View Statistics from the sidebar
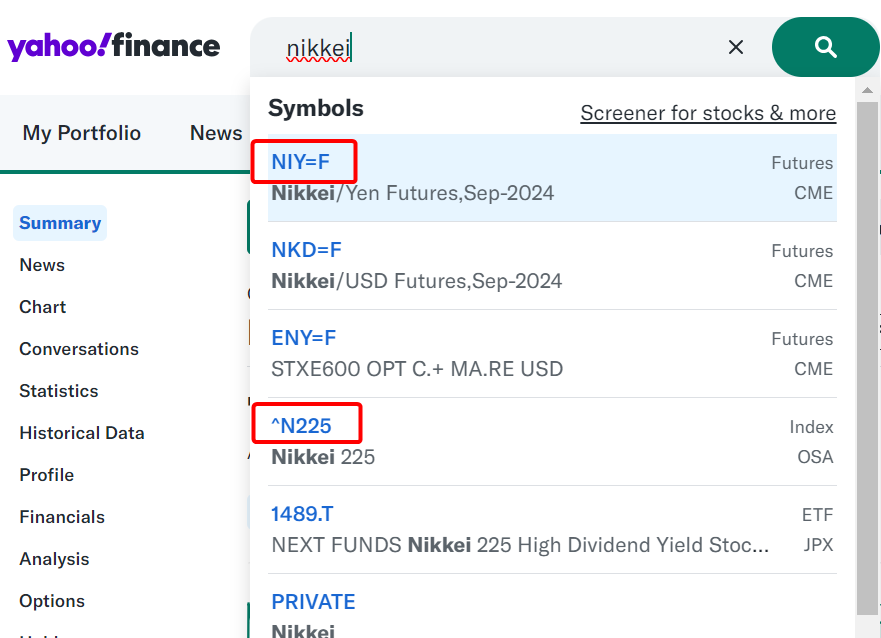881x638 pixels. pos(58,390)
